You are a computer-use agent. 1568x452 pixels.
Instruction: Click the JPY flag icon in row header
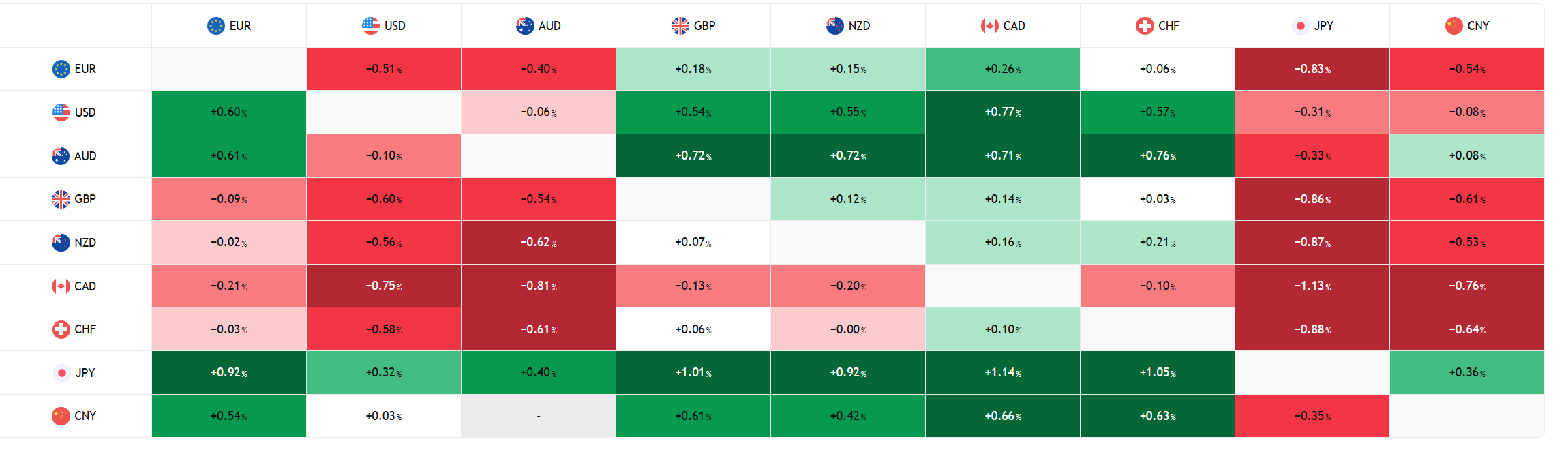[x=61, y=373]
